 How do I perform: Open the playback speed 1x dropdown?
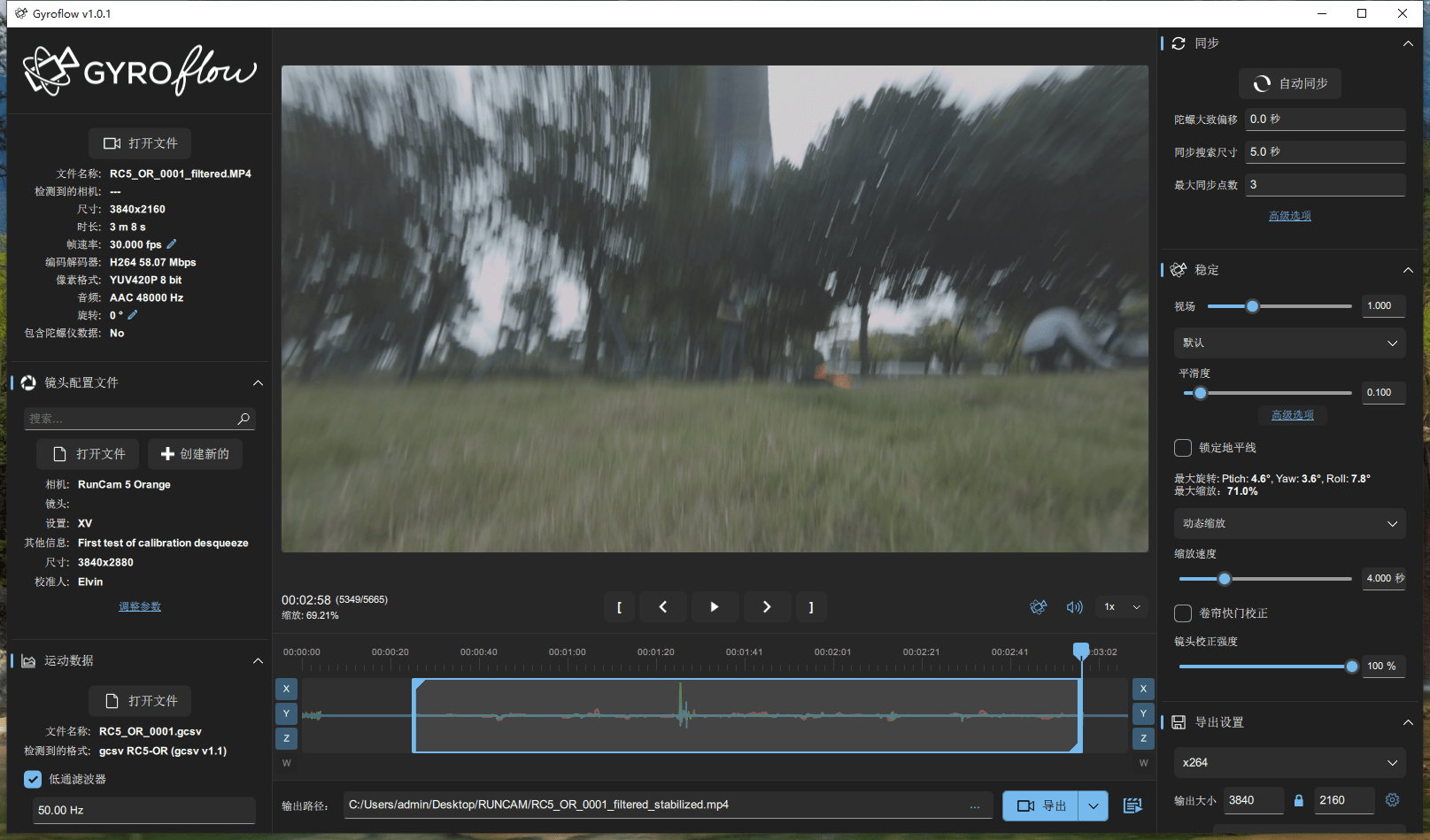point(1123,607)
